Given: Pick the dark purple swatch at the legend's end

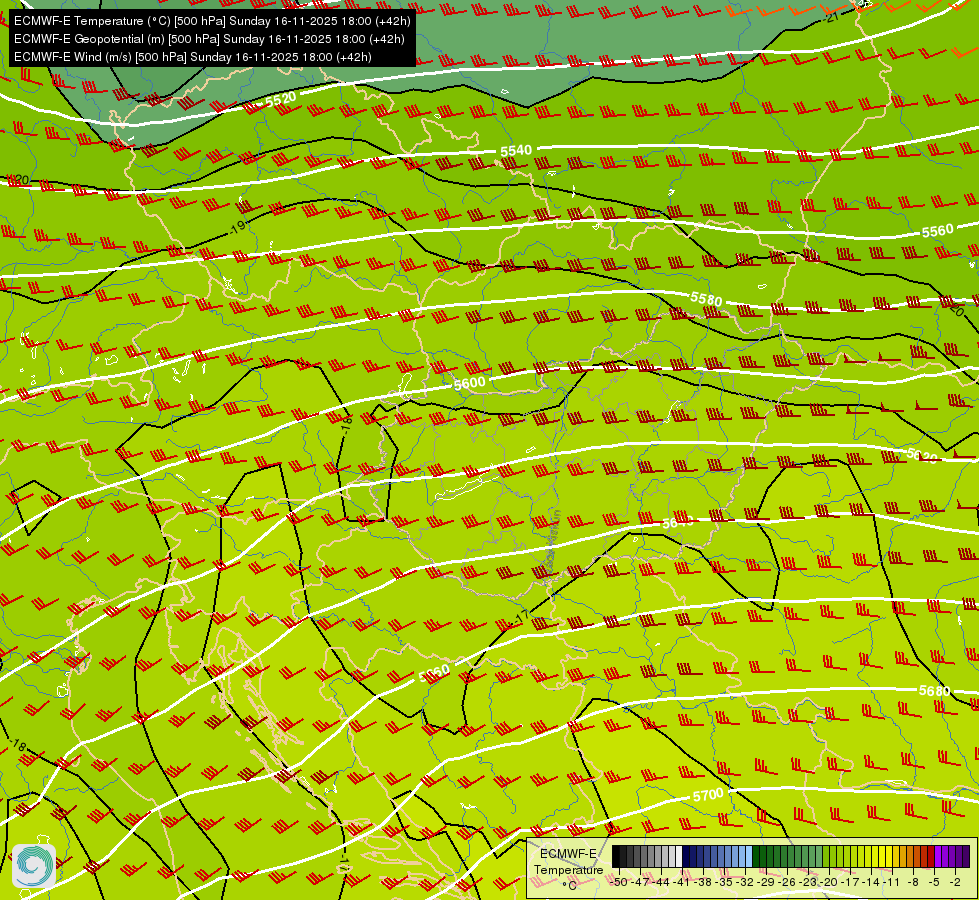Looking at the screenshot, I should click(966, 856).
